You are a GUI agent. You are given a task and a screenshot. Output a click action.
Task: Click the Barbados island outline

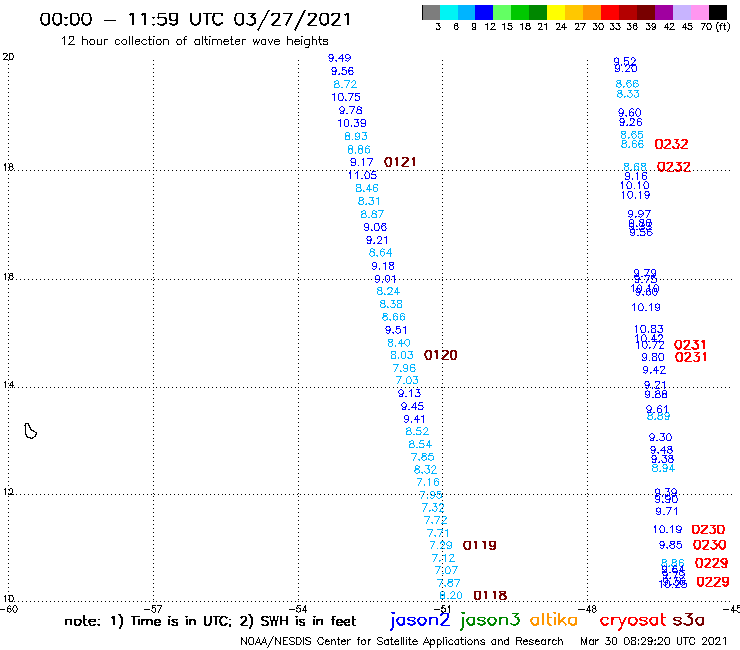(x=30, y=431)
